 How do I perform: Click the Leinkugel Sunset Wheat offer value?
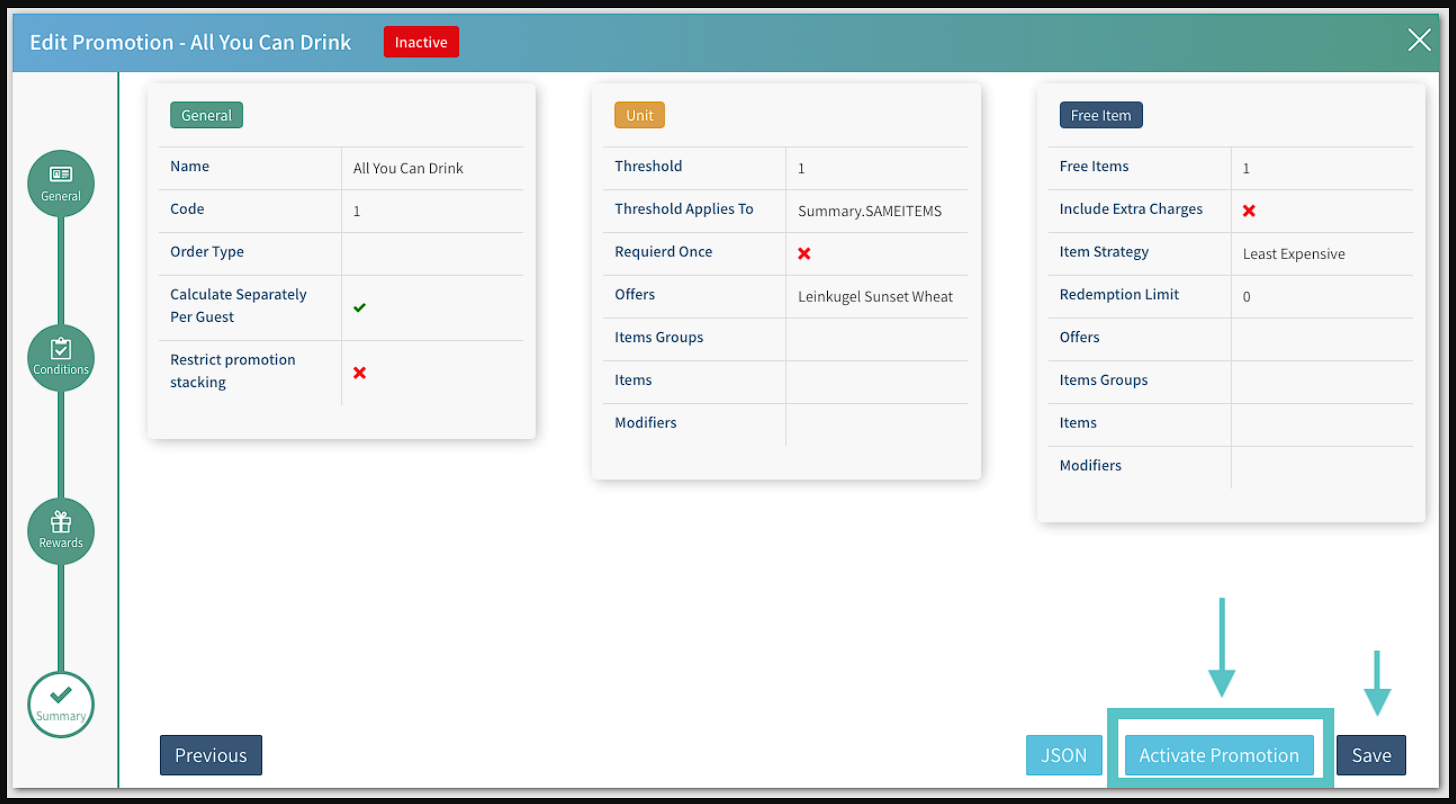[x=875, y=296]
